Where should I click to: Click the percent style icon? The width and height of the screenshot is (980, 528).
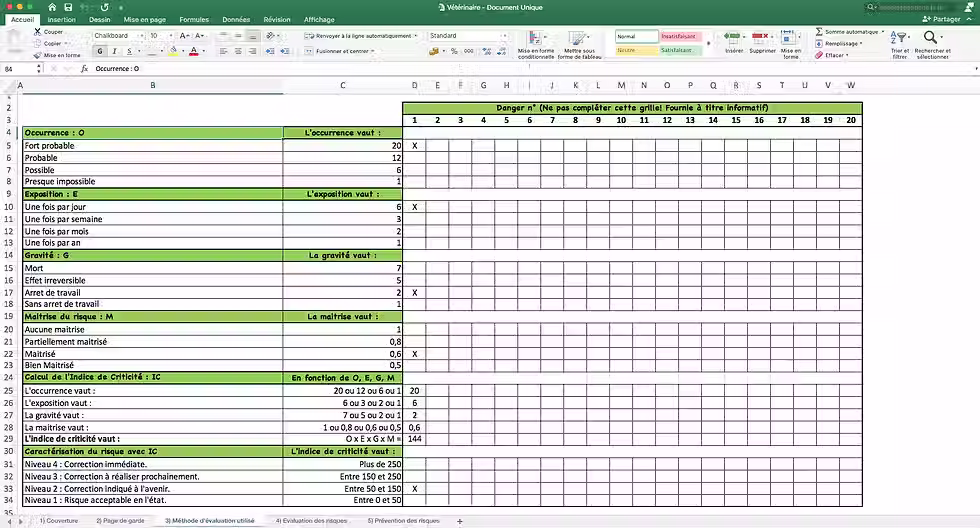tap(454, 51)
